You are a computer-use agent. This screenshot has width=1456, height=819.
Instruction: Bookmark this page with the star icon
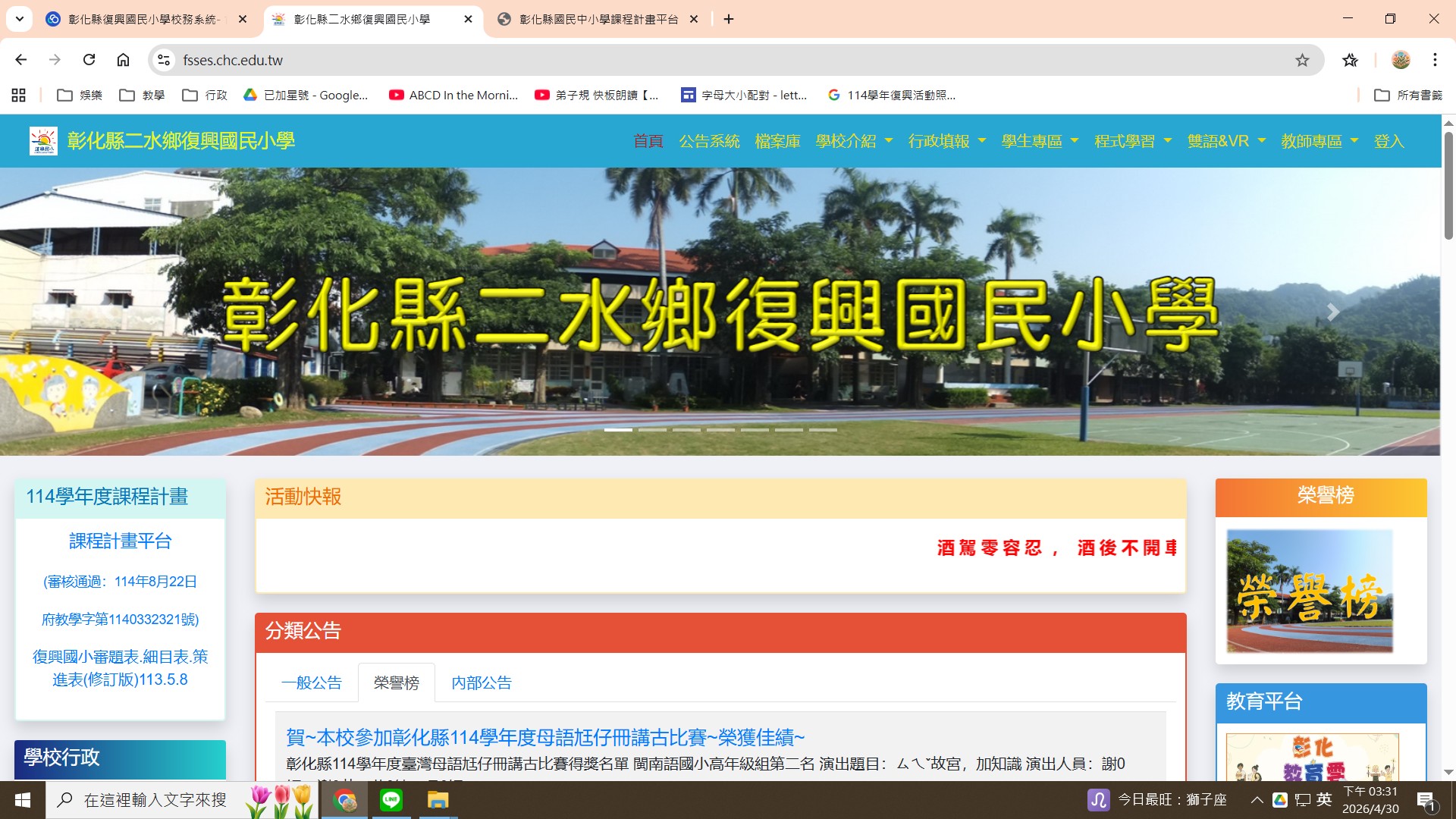click(x=1302, y=60)
